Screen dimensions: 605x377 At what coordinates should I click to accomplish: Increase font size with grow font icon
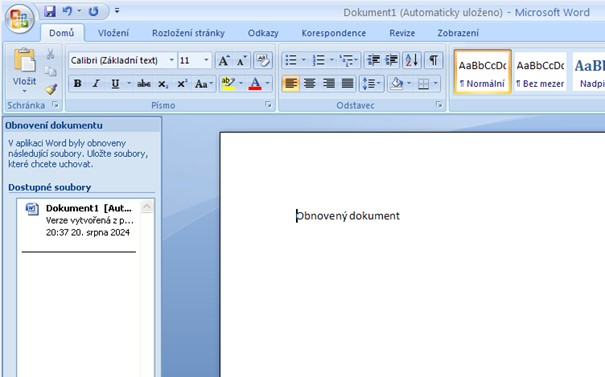click(x=224, y=61)
